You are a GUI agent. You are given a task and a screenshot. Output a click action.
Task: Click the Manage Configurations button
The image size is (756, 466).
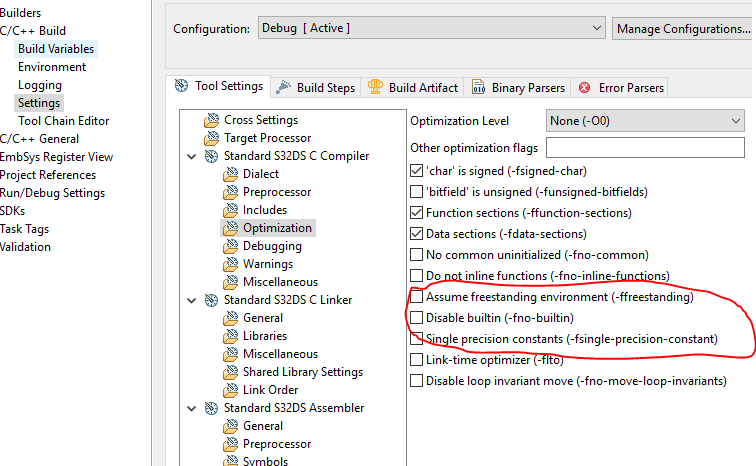pos(683,28)
